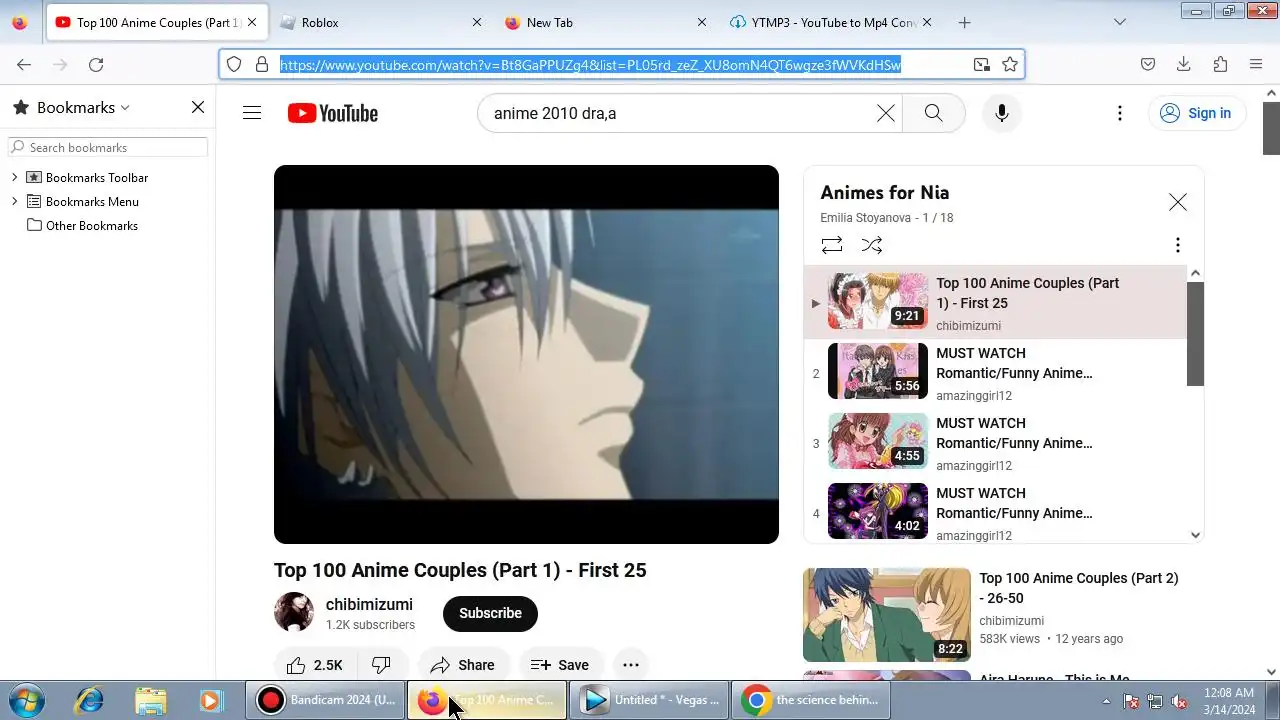Toggle loop playlist
Screen dimensions: 1280x720
click(x=832, y=245)
